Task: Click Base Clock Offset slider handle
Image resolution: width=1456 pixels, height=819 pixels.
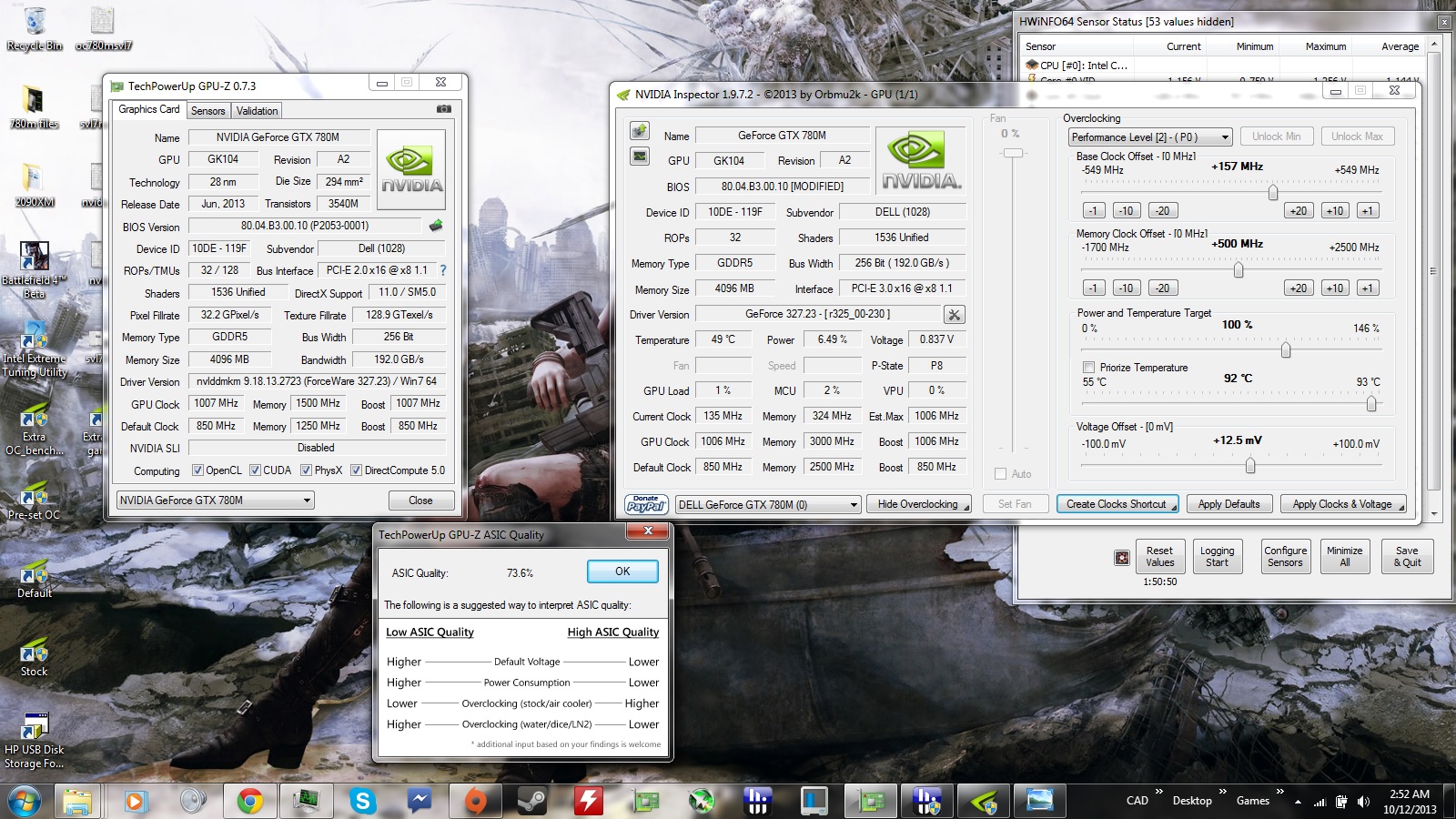Action: point(1273,192)
